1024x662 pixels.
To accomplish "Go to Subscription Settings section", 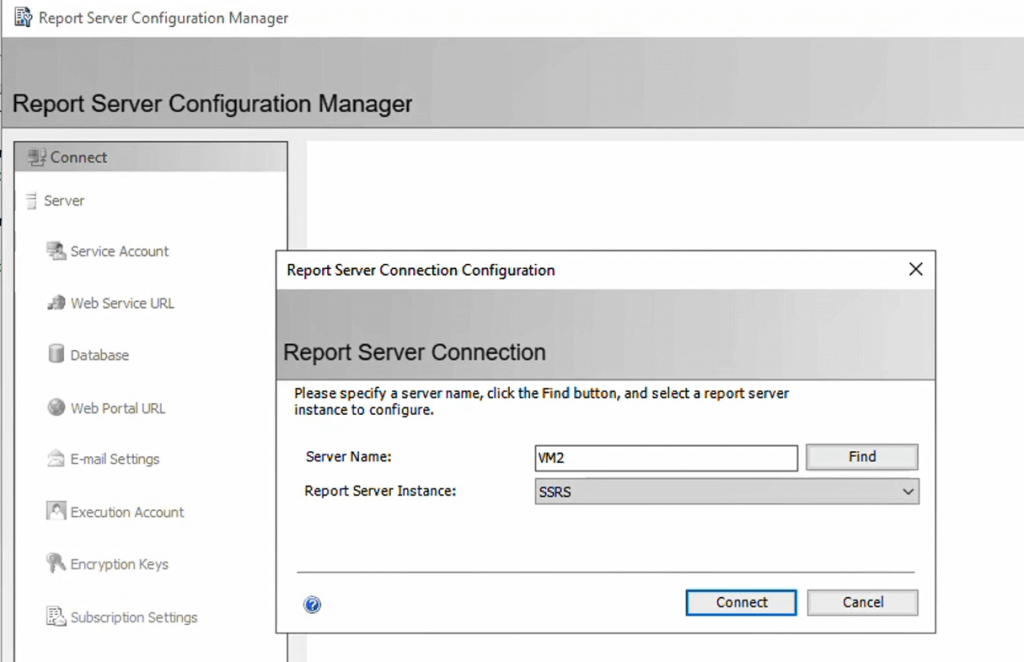I will click(x=134, y=617).
